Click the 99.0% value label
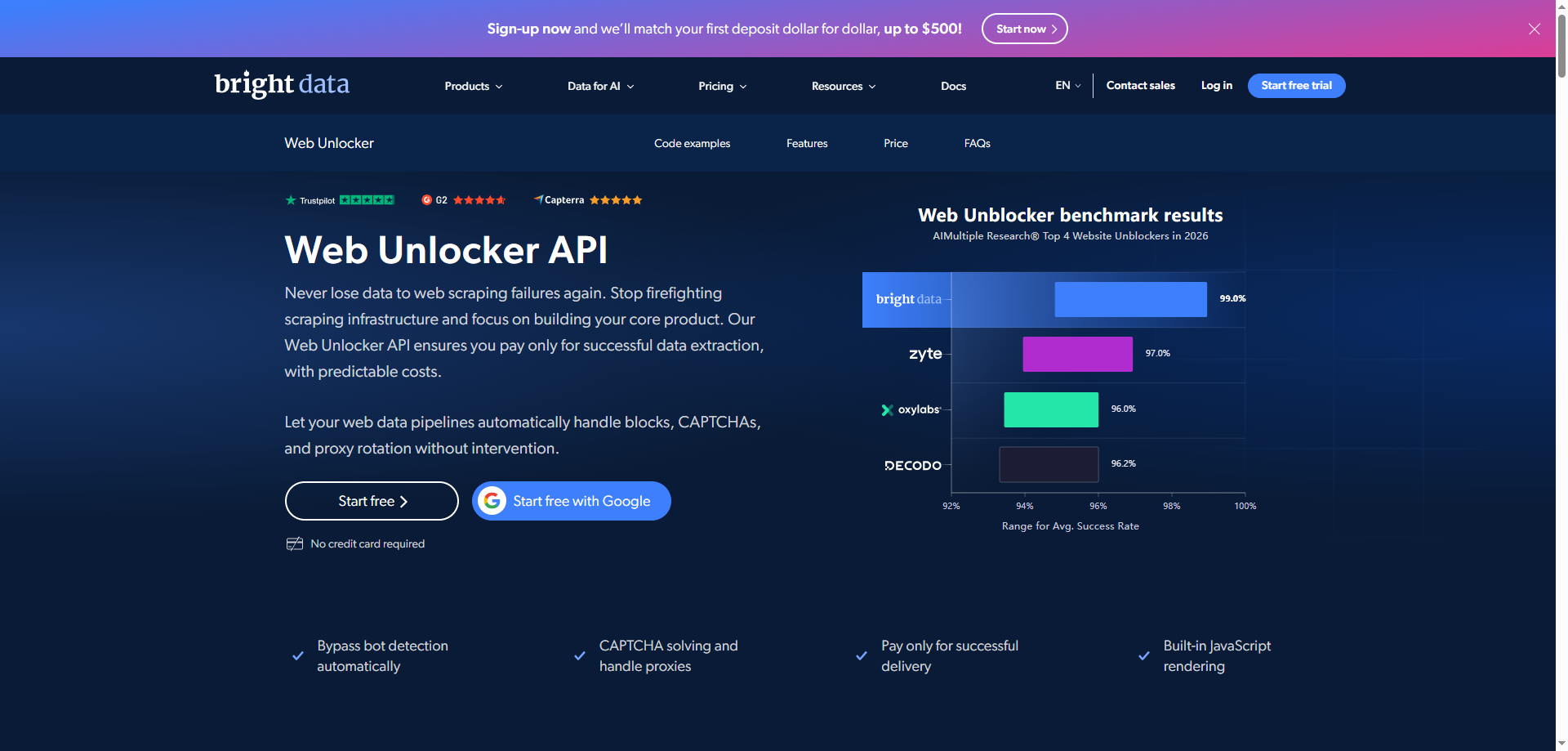 [1233, 299]
